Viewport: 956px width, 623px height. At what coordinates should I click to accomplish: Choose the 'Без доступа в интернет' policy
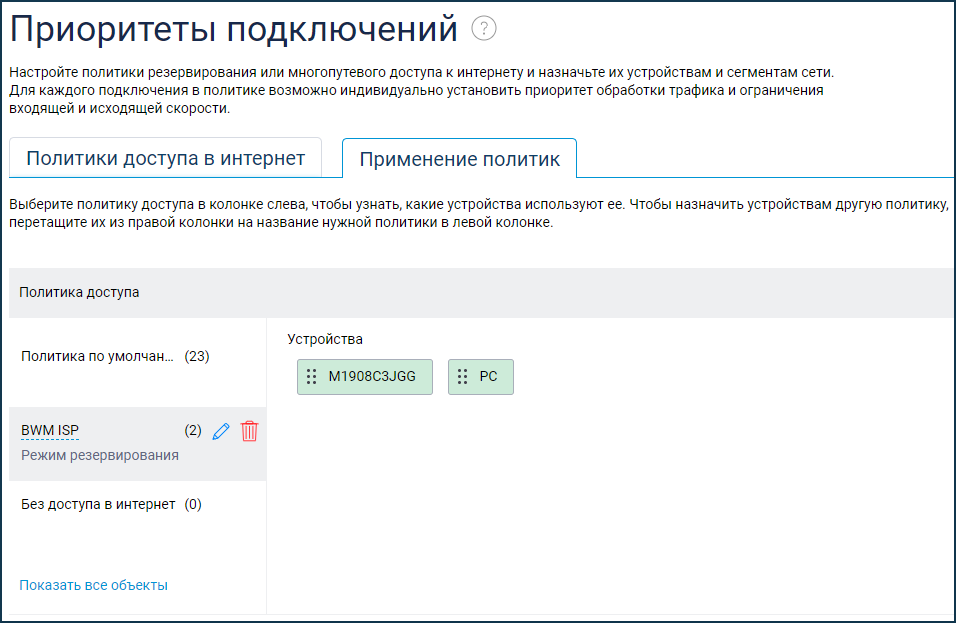98,504
